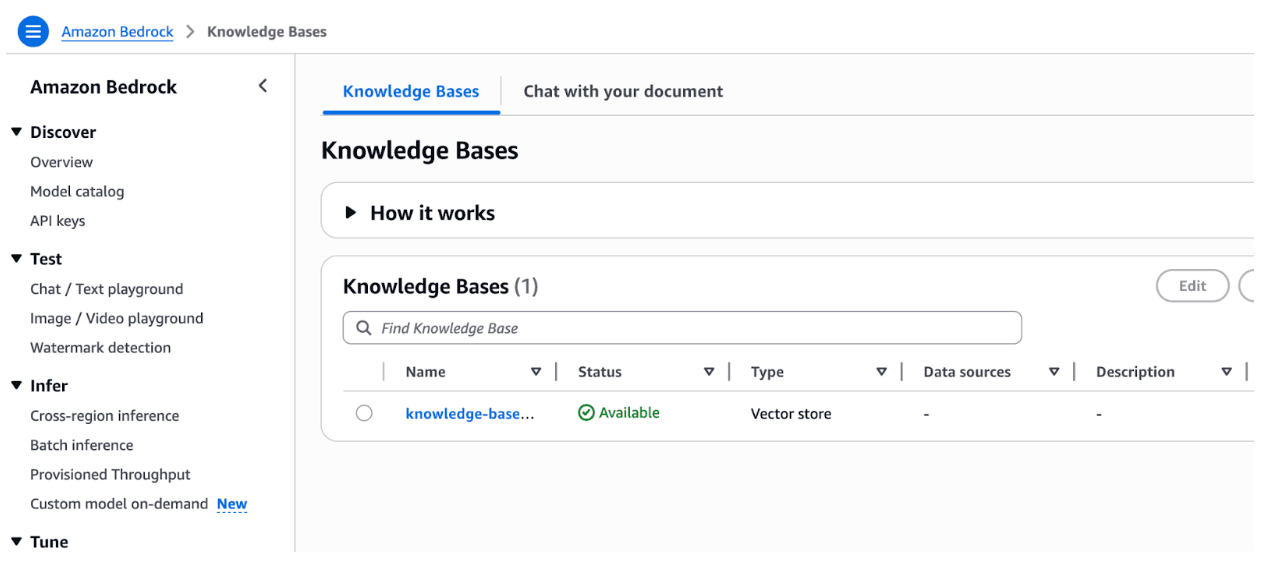Open Model catalog in the sidebar
Image resolution: width=1264 pixels, height=566 pixels.
(x=77, y=191)
